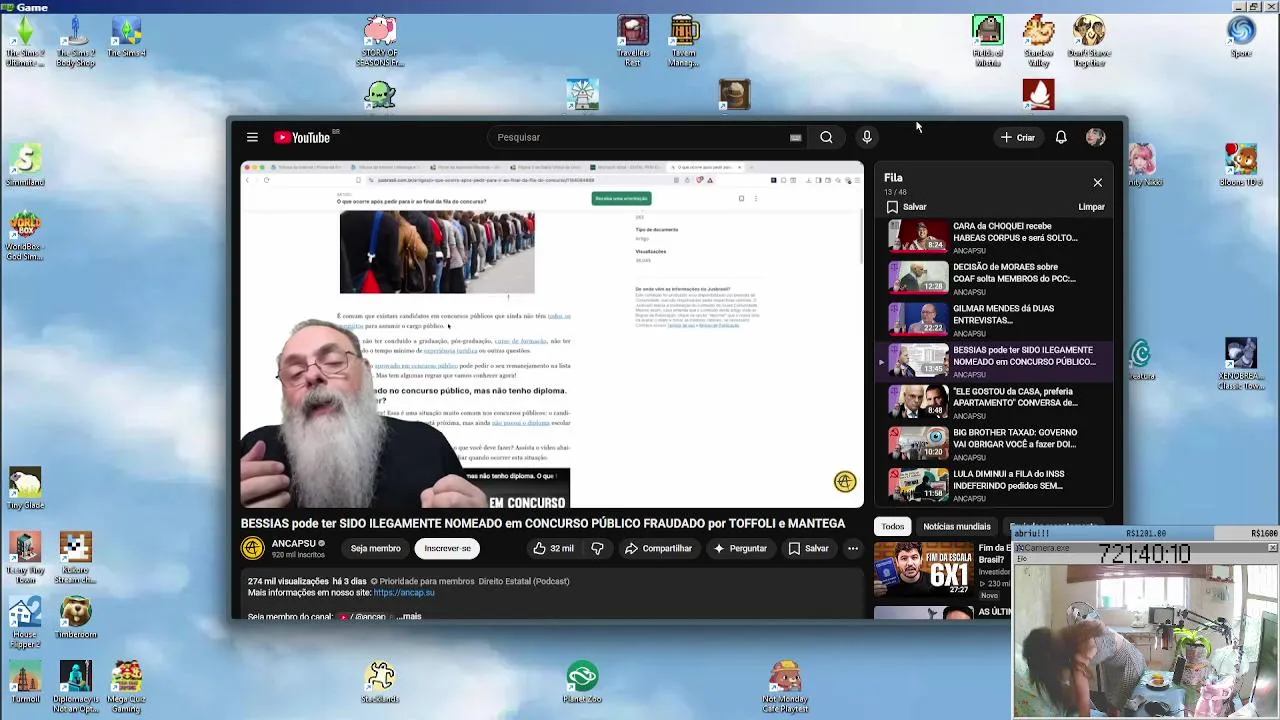Open Spore desktop shortcut
Screen dimensions: 1280x720
pyautogui.click(x=1241, y=38)
